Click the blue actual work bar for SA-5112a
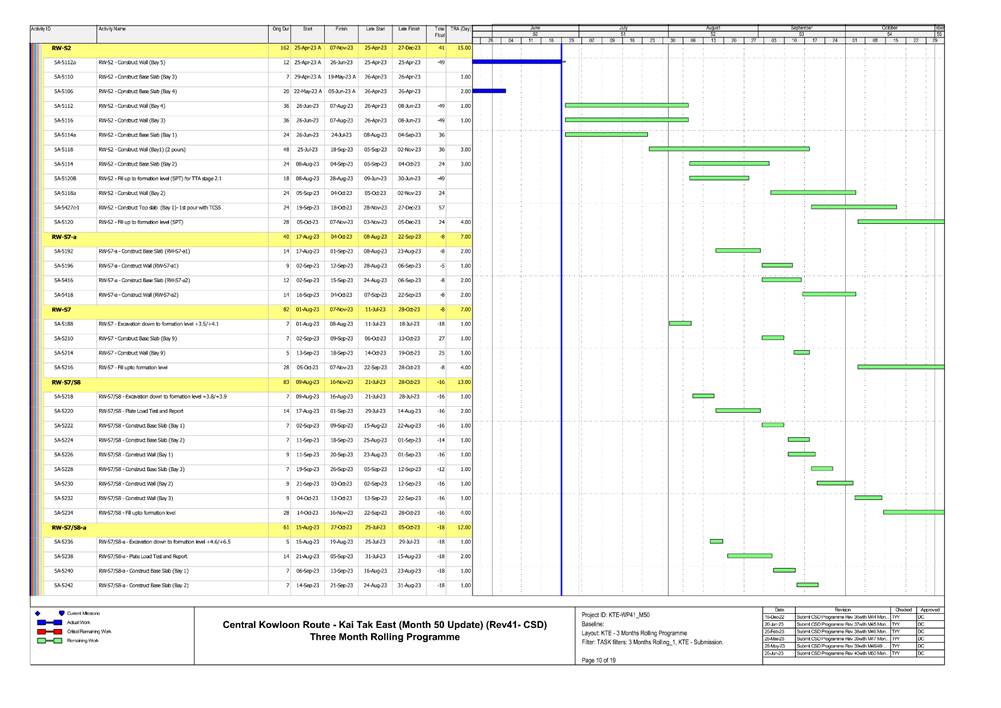 pos(520,62)
